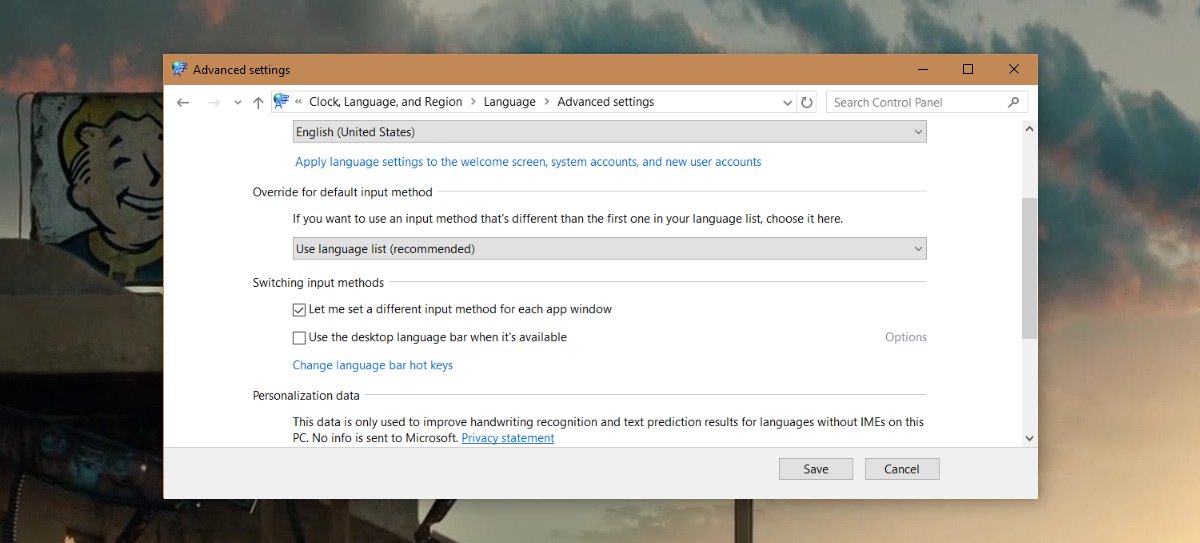Click the Control Panel address bar icon
The image size is (1200, 543).
(x=281, y=101)
